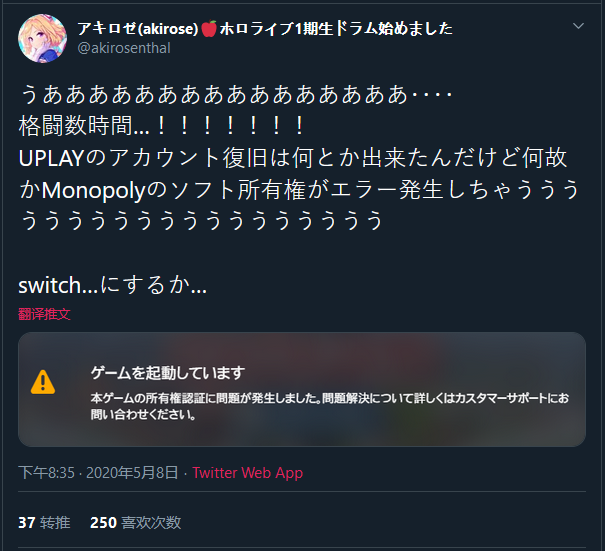605x551 pixels.
Task: Click the 2020年5月8日 date text
Action: [132, 473]
